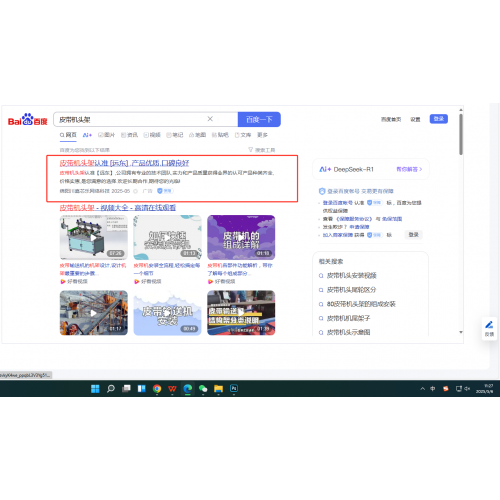
Task: Open the 皮带机头架 - 视频大全 result title
Action: 118,208
